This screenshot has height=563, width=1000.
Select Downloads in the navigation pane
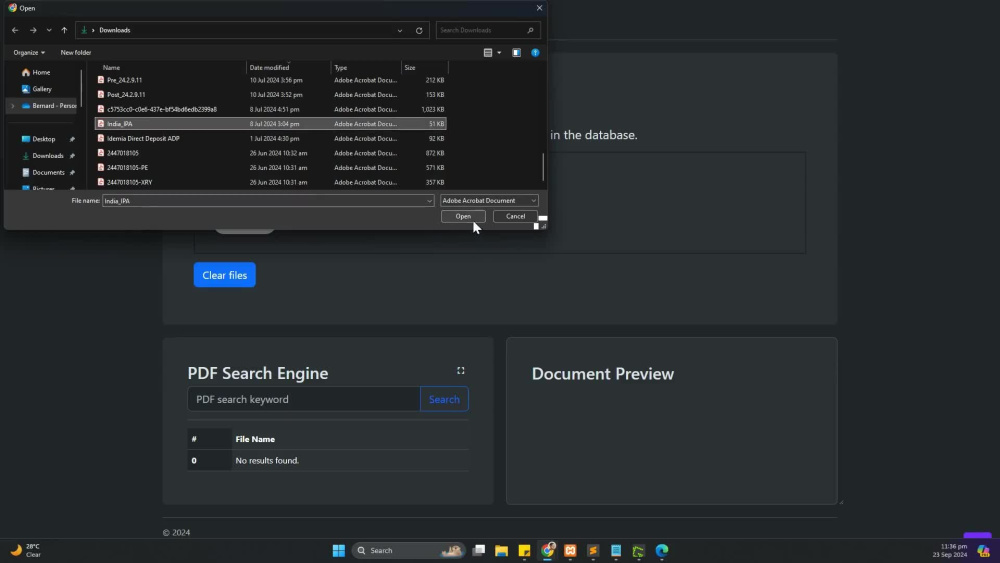[x=47, y=156]
